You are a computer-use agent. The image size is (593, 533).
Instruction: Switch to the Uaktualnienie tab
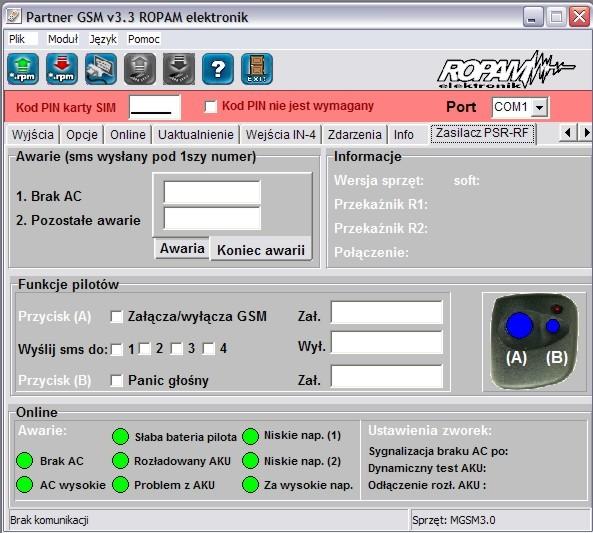(x=196, y=135)
